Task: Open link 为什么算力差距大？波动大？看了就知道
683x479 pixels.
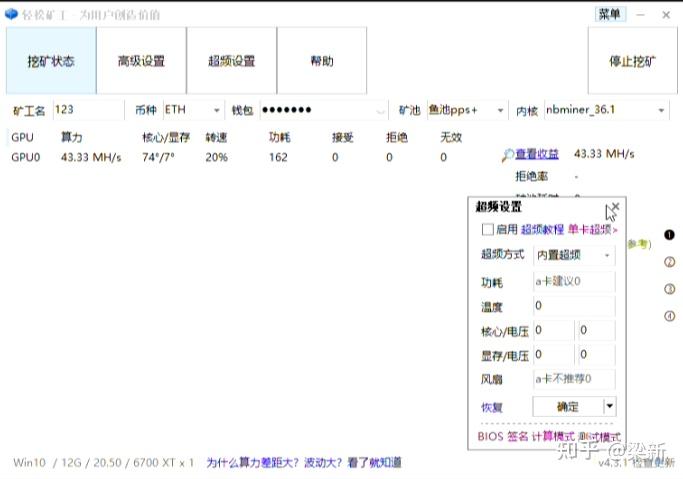Action: [304, 462]
